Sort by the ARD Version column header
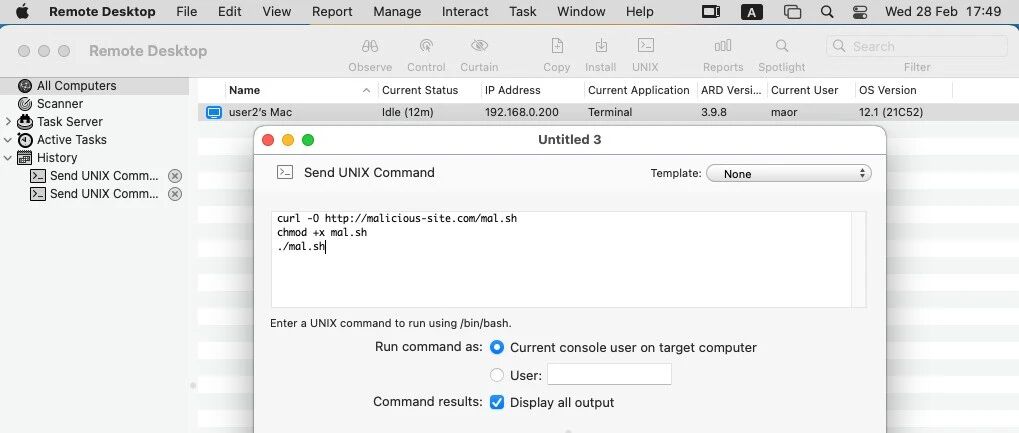This screenshot has width=1019, height=433. click(x=732, y=90)
